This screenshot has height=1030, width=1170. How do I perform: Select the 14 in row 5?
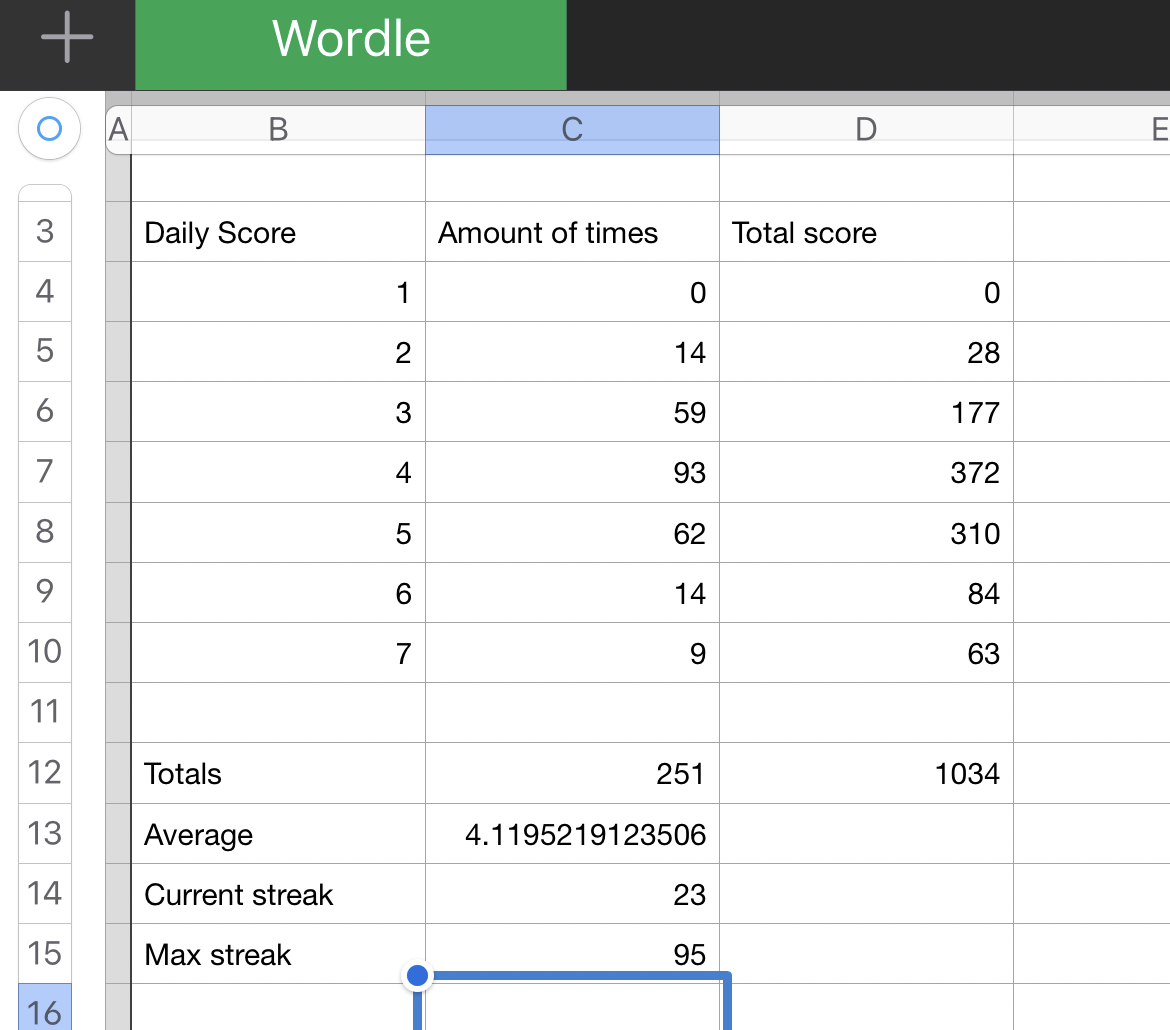[x=572, y=352]
